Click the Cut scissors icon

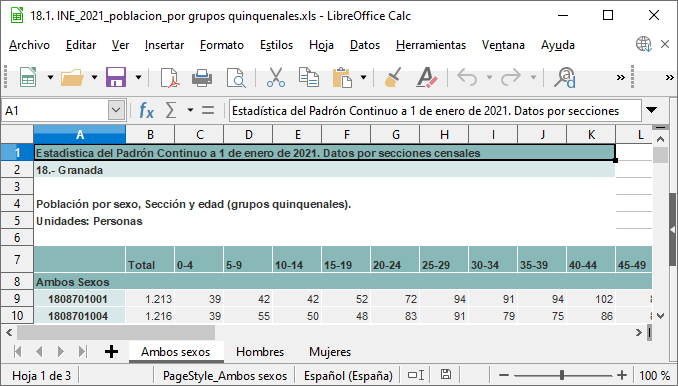point(275,78)
